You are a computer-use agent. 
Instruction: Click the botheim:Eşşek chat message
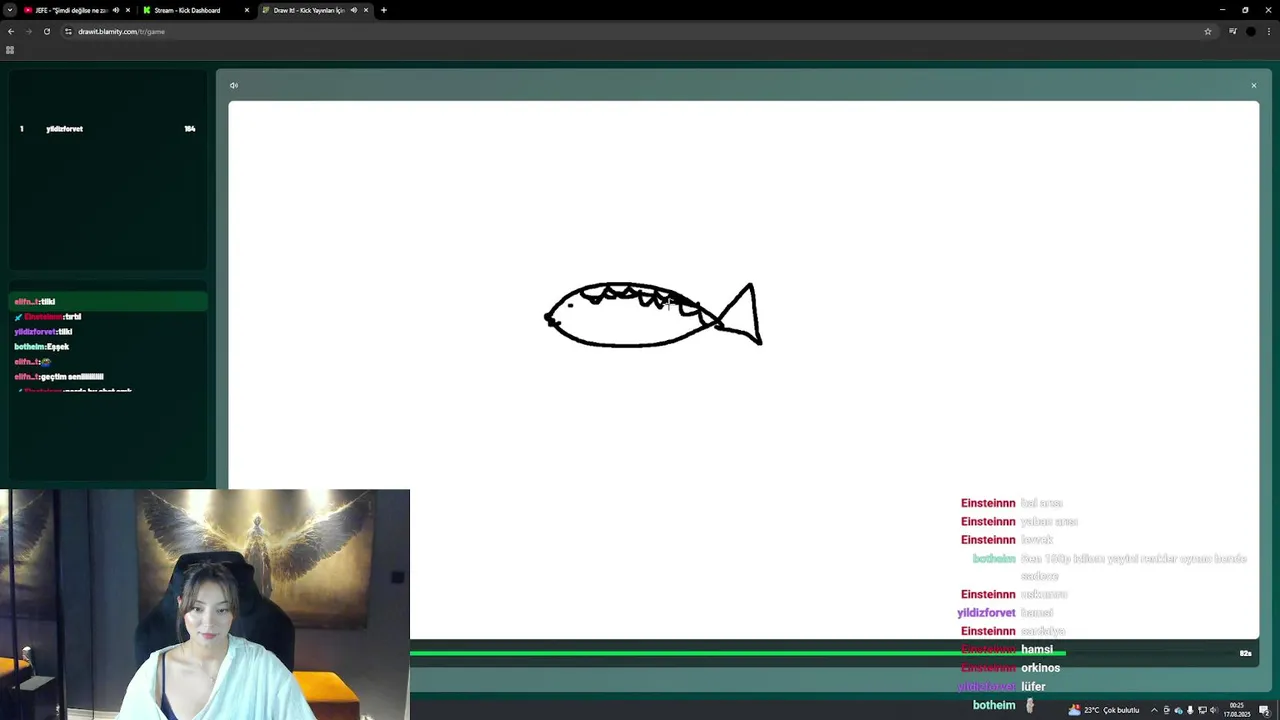pyautogui.click(x=42, y=346)
